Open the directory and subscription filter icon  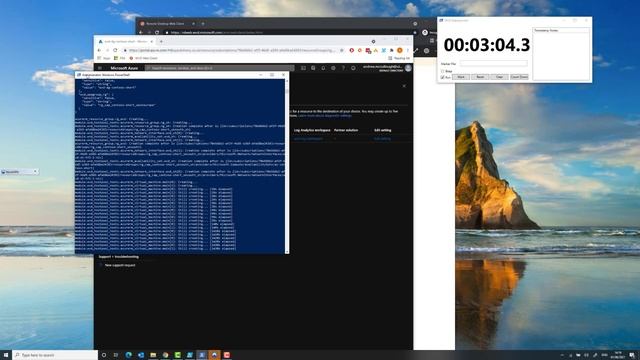pos(313,68)
